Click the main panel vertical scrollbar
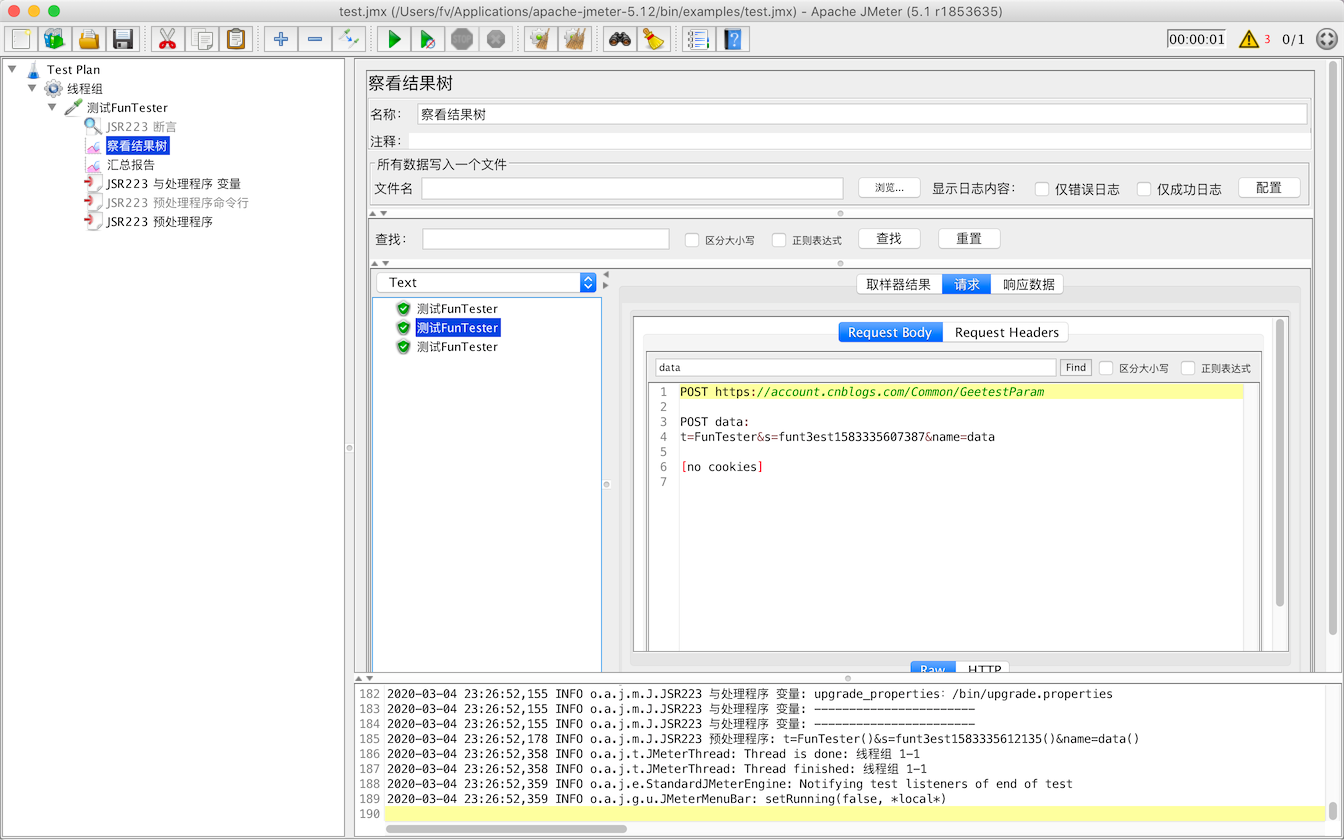This screenshot has height=840, width=1344. click(1332, 347)
